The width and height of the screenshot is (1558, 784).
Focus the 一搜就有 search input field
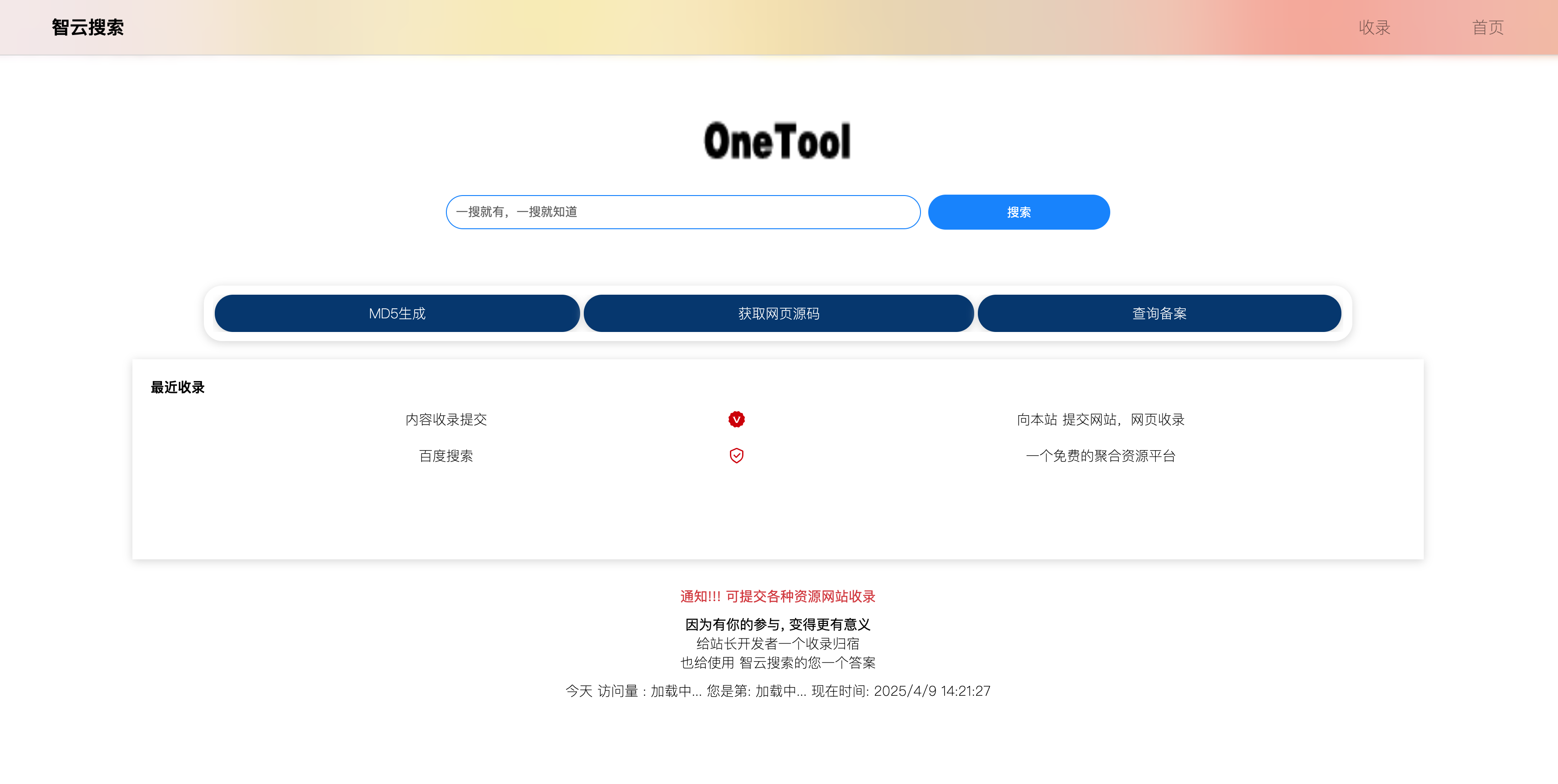click(683, 211)
